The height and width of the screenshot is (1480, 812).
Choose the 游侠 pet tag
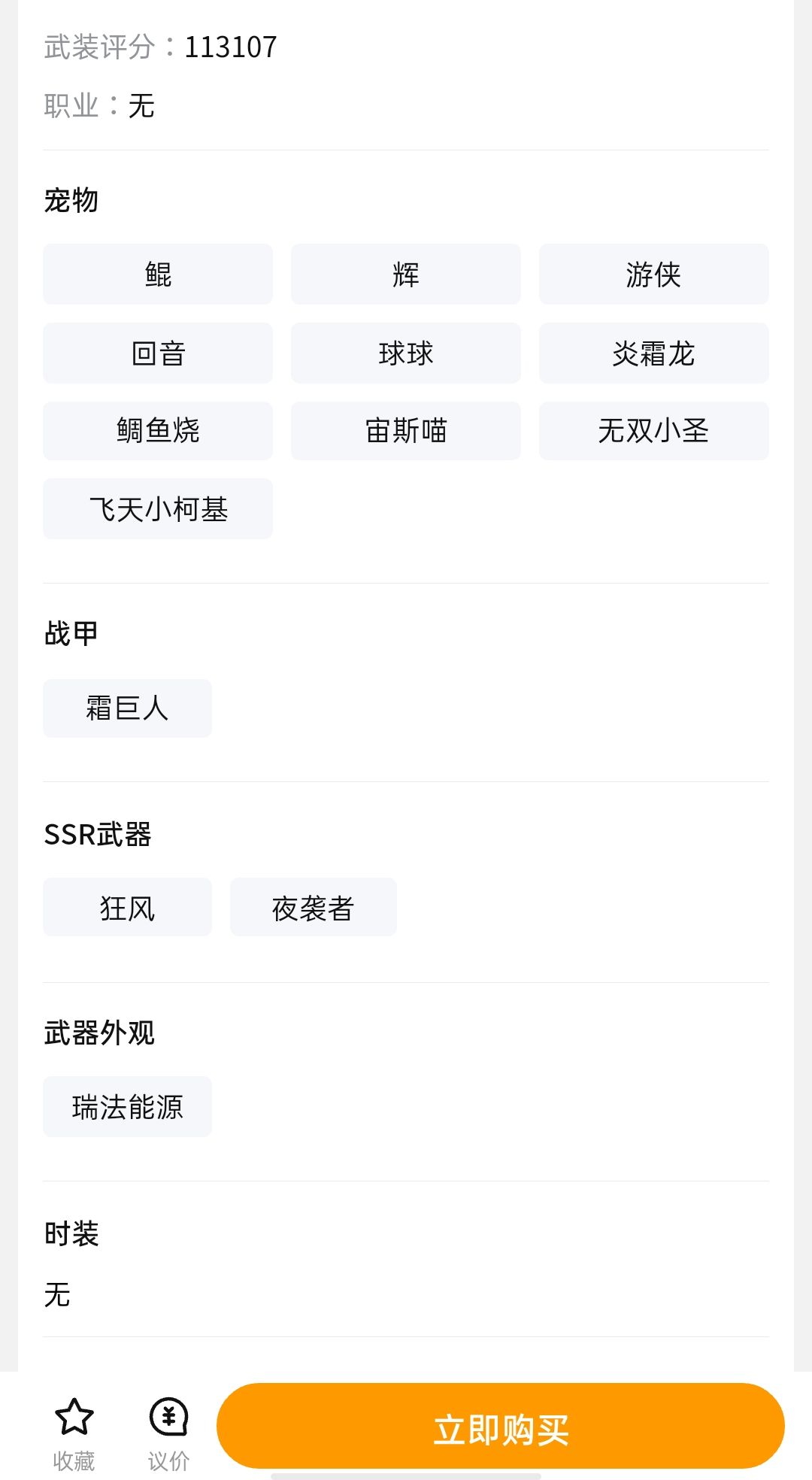(653, 274)
